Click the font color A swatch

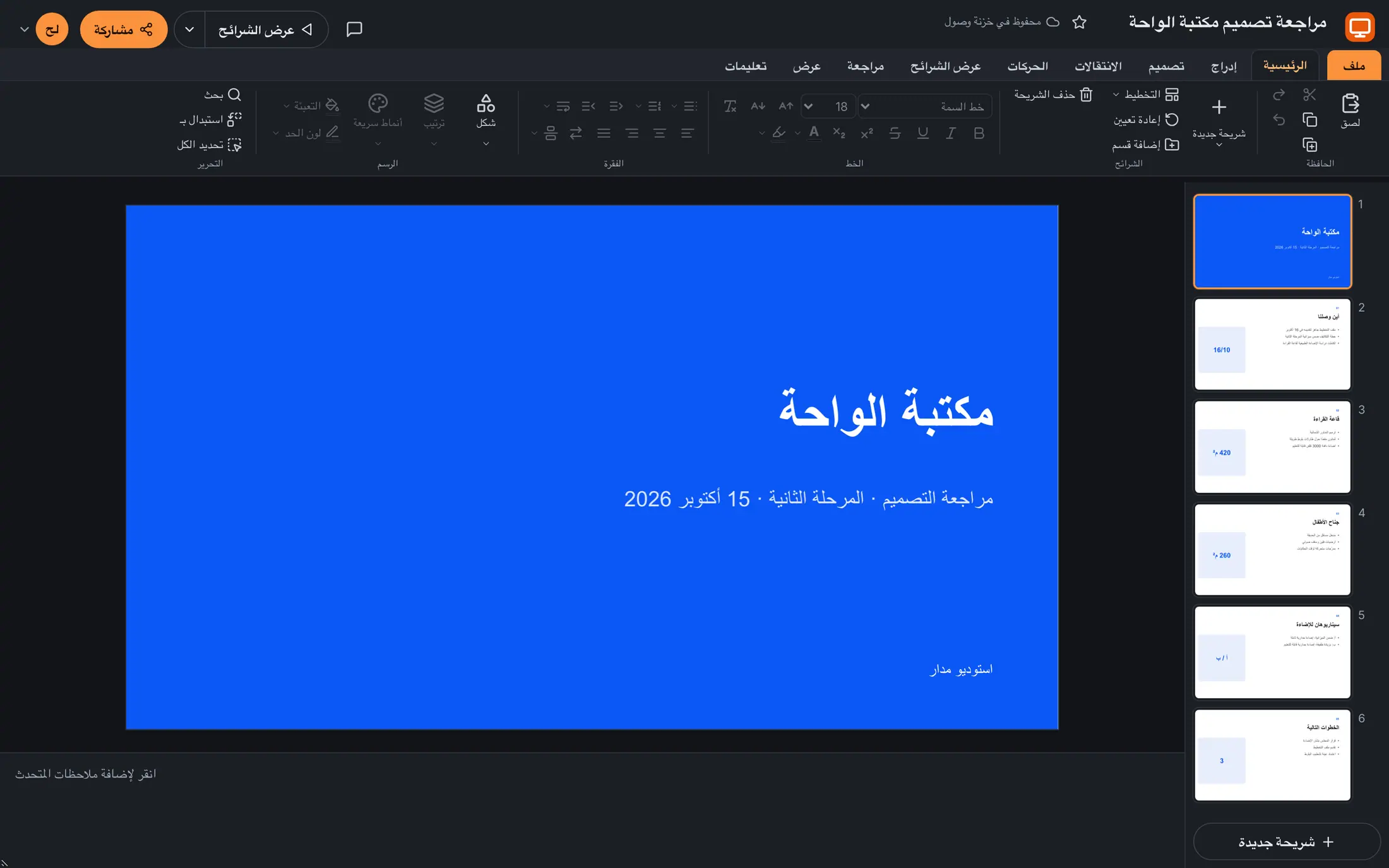point(814,133)
